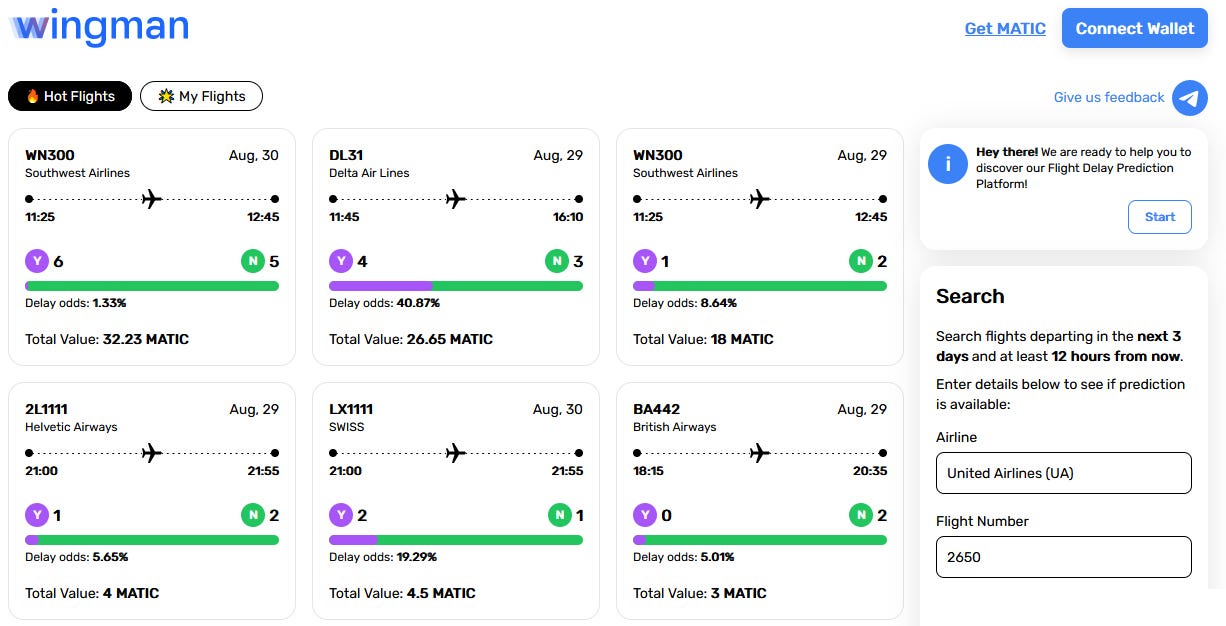Click the Connect Wallet button
The height and width of the screenshot is (626, 1226).
(x=1135, y=28)
